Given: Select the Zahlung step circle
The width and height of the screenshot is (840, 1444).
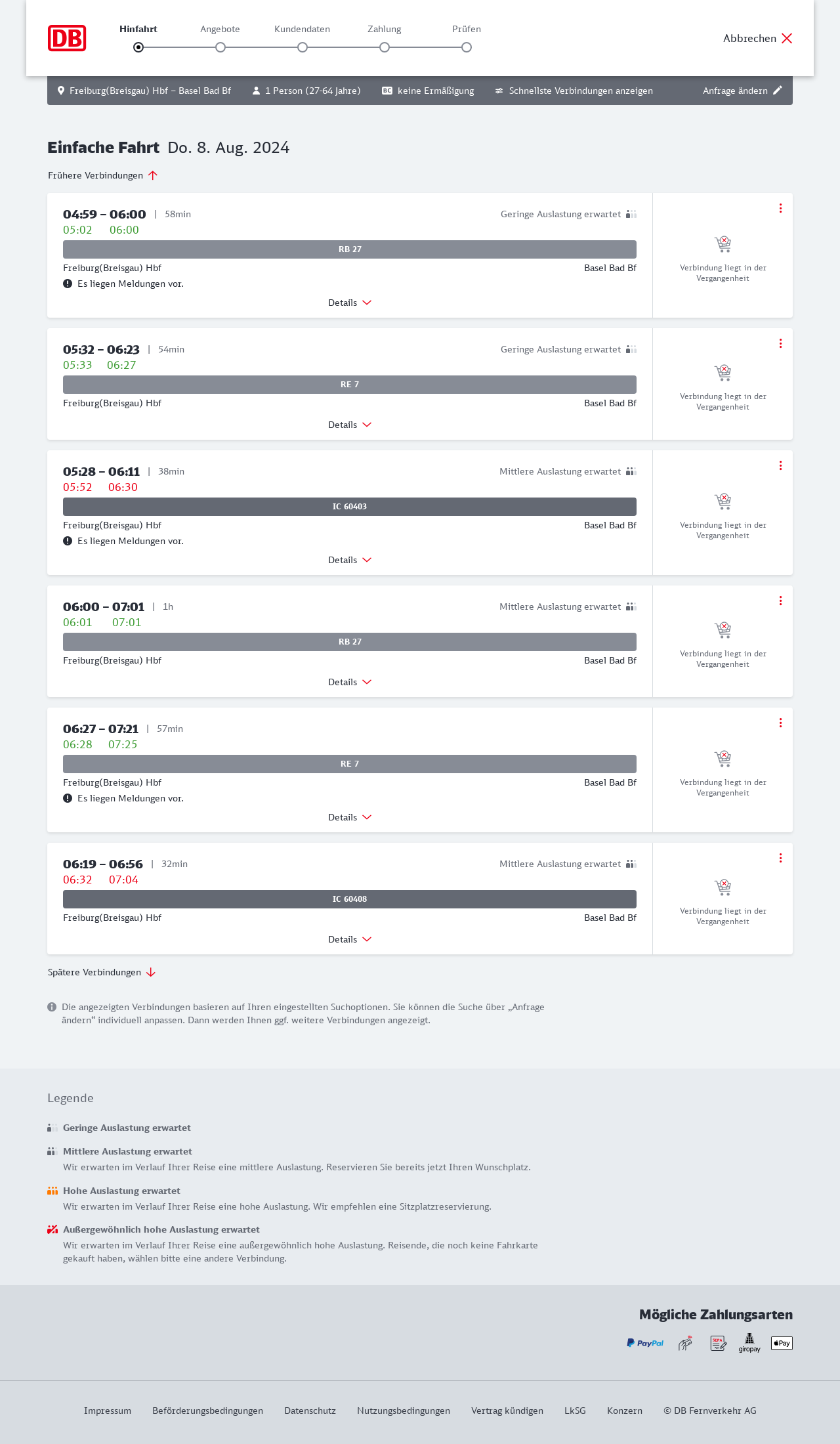Looking at the screenshot, I should (385, 47).
